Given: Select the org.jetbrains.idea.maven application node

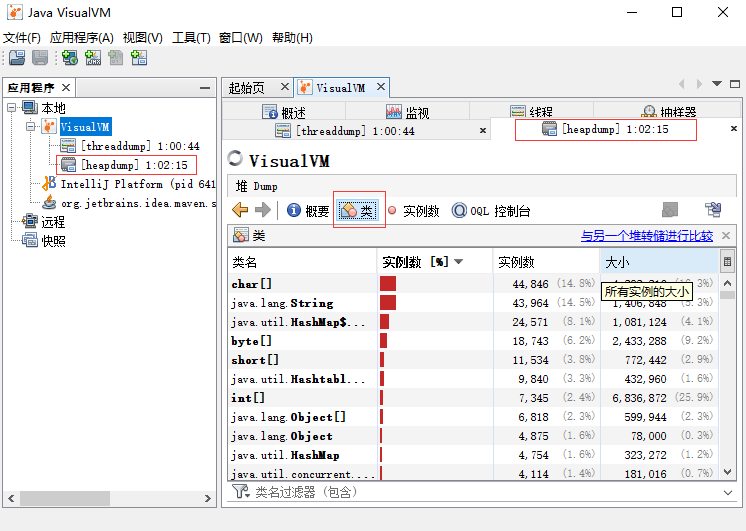Looking at the screenshot, I should click(x=128, y=203).
